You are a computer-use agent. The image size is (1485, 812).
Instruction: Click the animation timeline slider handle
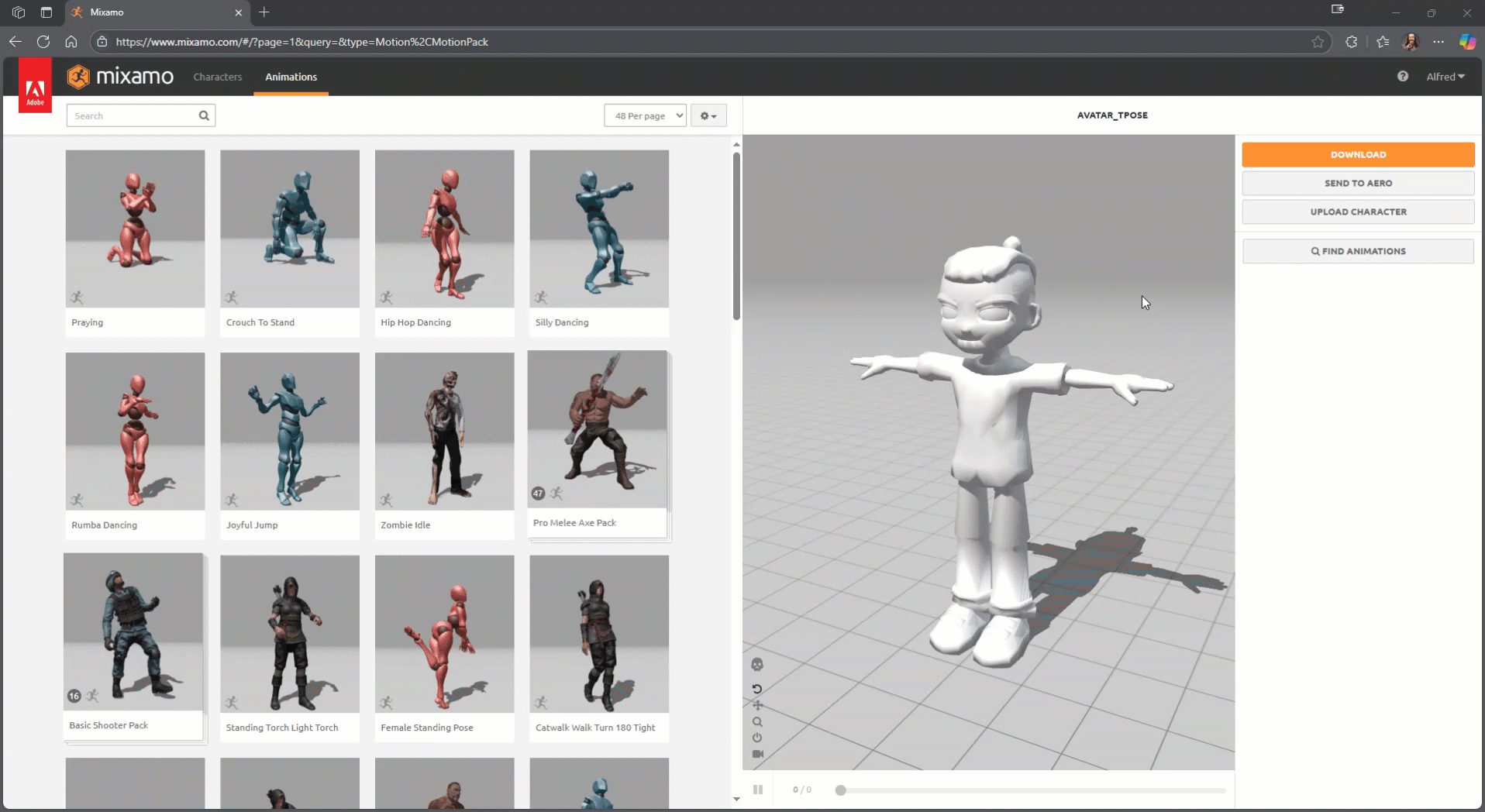tap(840, 790)
